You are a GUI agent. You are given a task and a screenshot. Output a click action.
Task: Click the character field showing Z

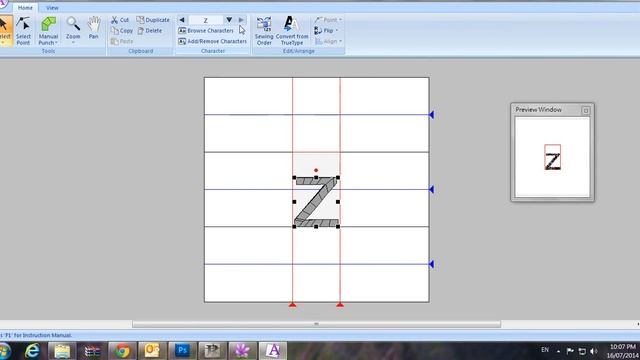point(206,20)
